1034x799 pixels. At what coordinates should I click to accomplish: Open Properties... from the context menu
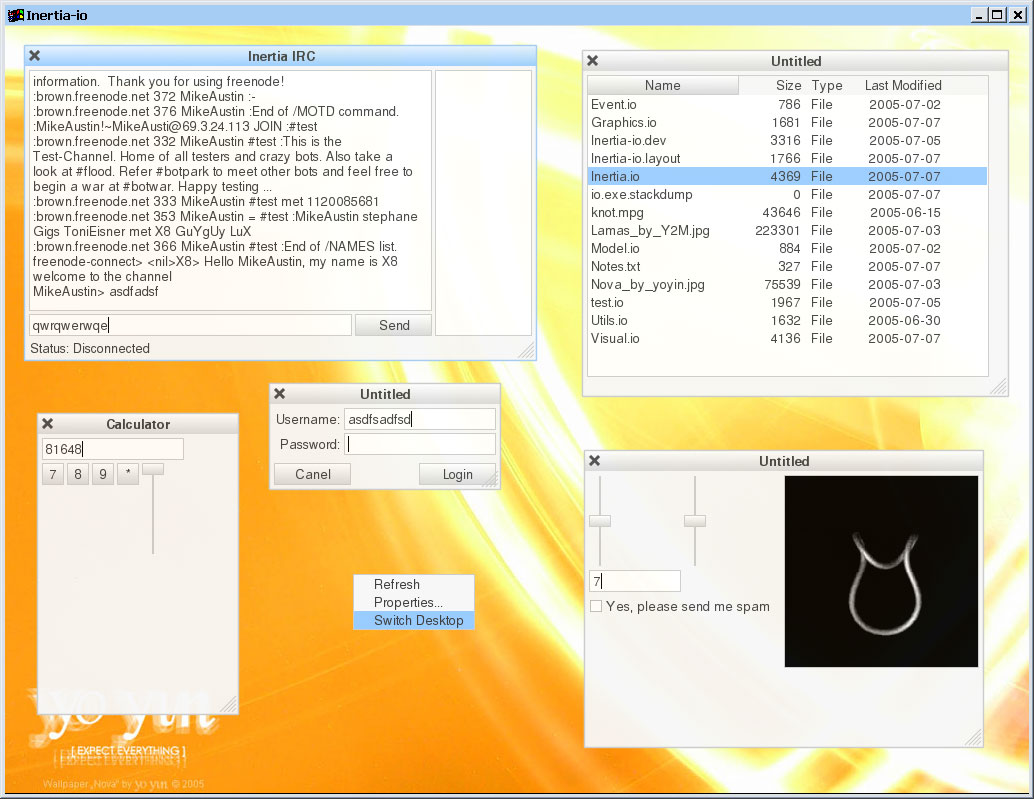[x=413, y=602]
